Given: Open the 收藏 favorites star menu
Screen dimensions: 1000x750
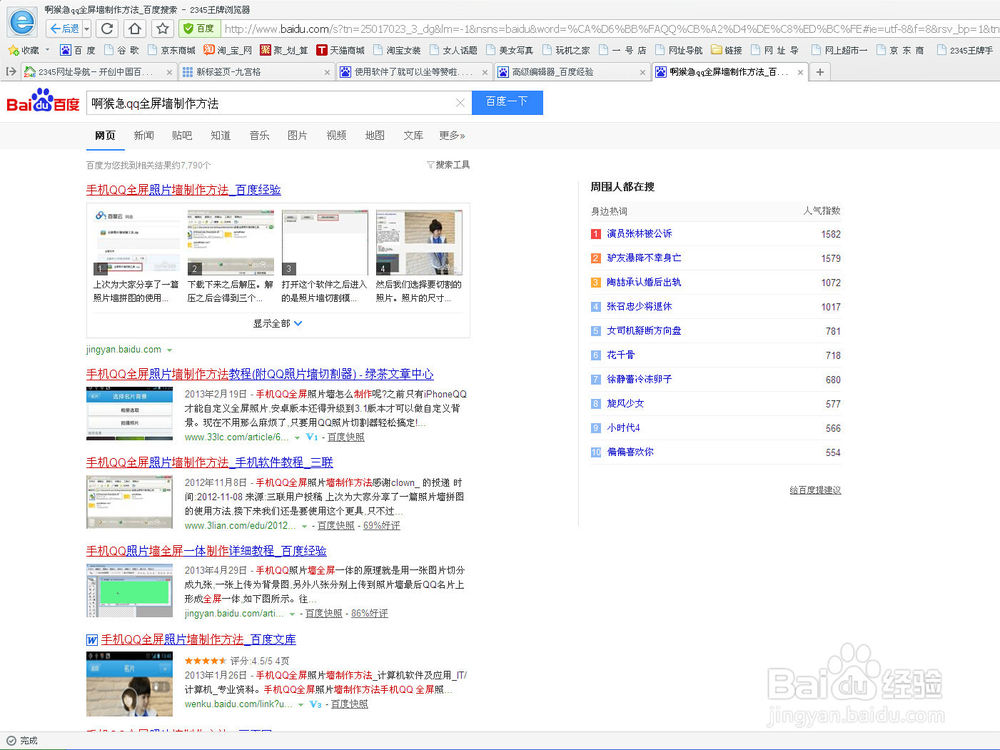Looking at the screenshot, I should pos(23,50).
